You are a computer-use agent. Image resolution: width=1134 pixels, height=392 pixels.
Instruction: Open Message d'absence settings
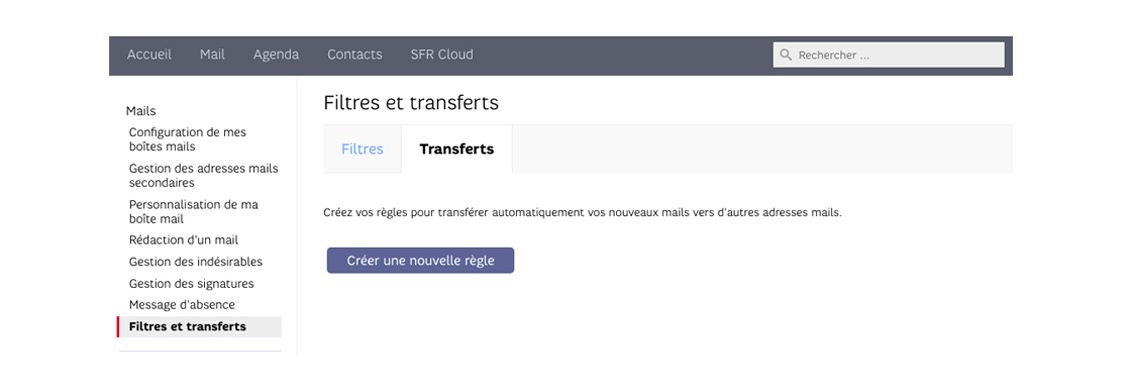coord(182,304)
